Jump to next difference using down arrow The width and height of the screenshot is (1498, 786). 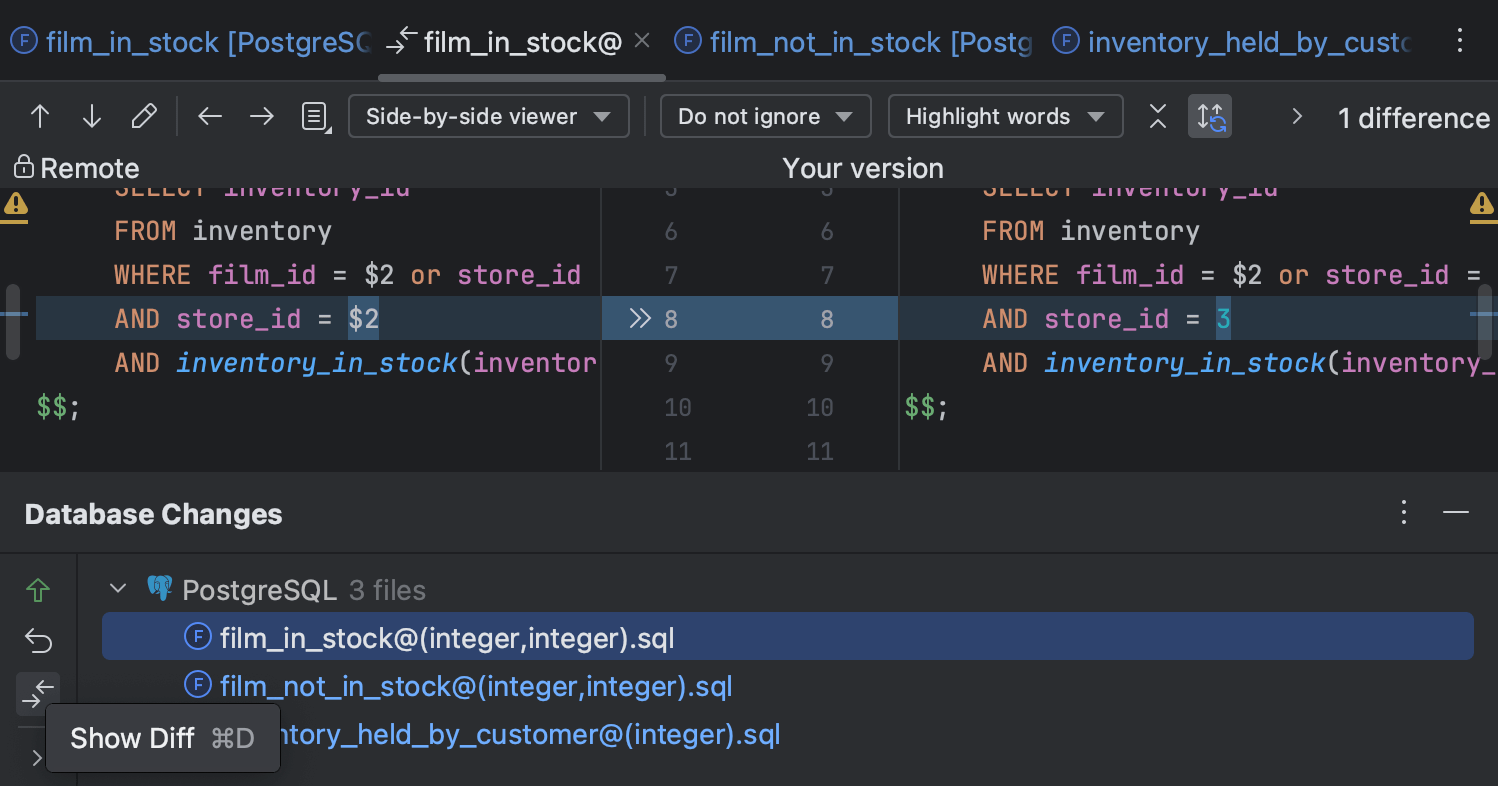click(x=91, y=116)
